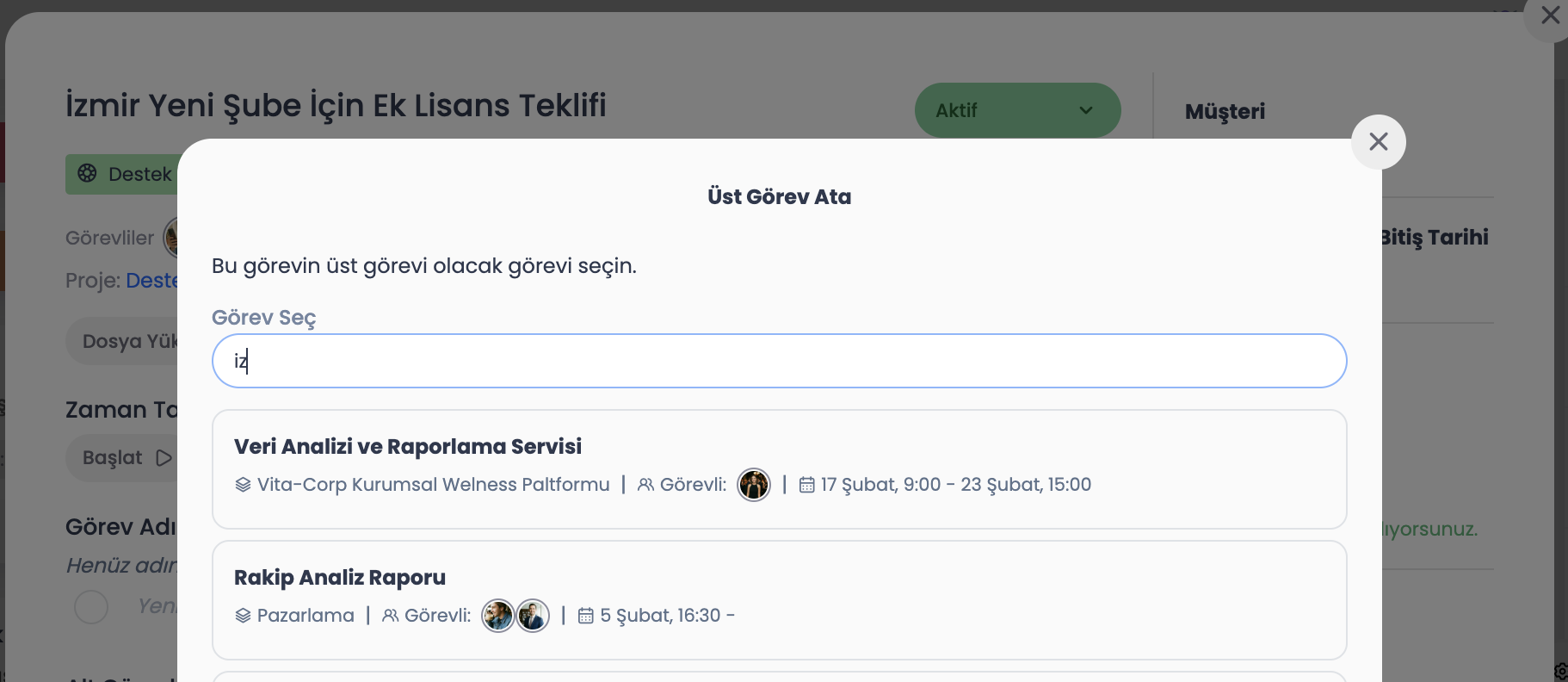
Task: Click calendar icon next to 5 Şubat
Action: 585,616
